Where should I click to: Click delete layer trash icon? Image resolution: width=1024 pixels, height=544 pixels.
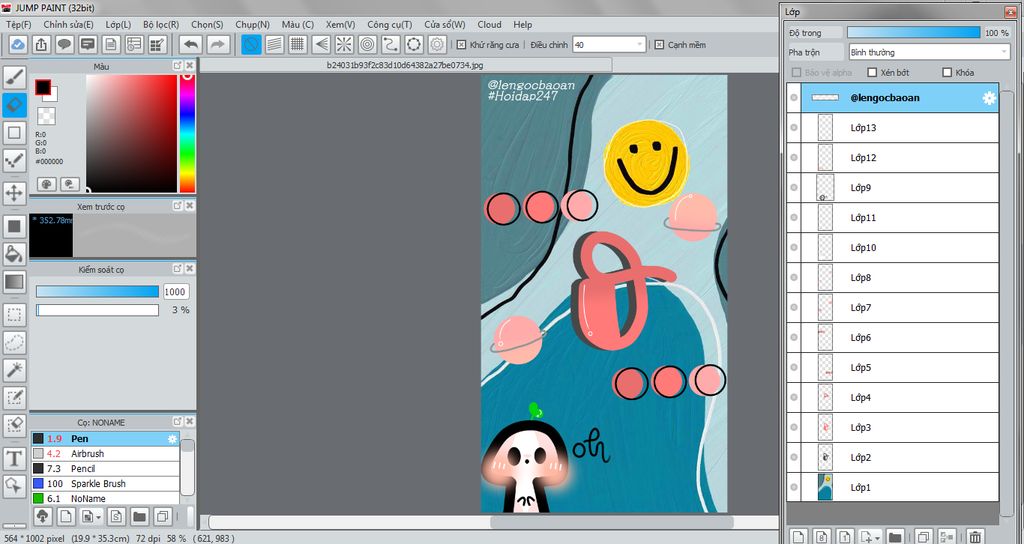(975, 537)
